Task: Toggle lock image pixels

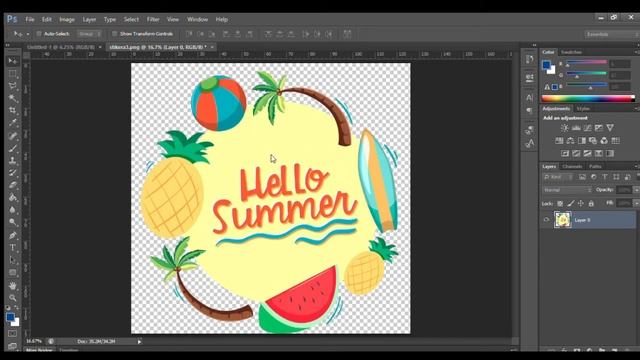Action: [x=571, y=203]
